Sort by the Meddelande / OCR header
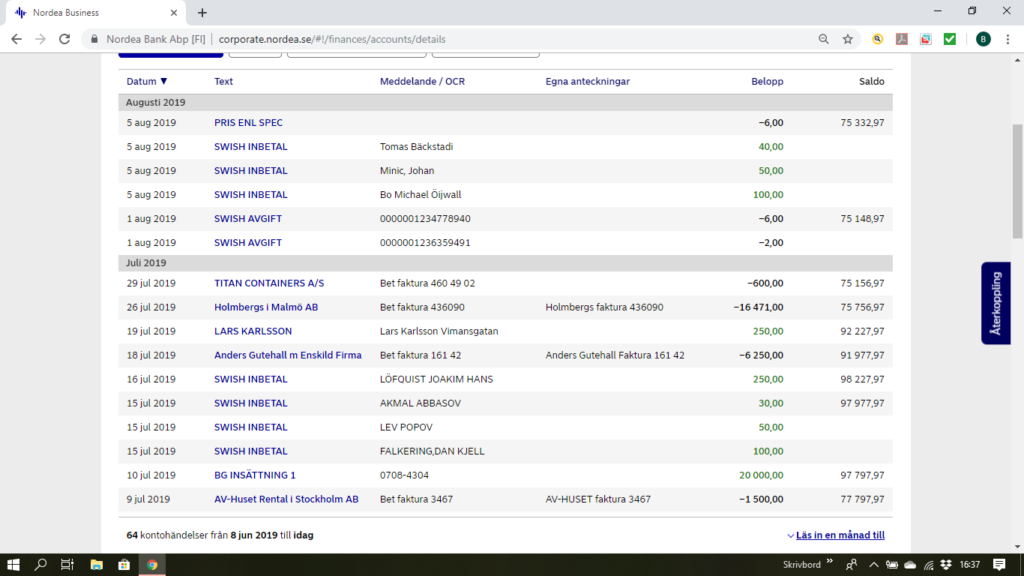Viewport: 1024px width, 576px height. tap(423, 82)
